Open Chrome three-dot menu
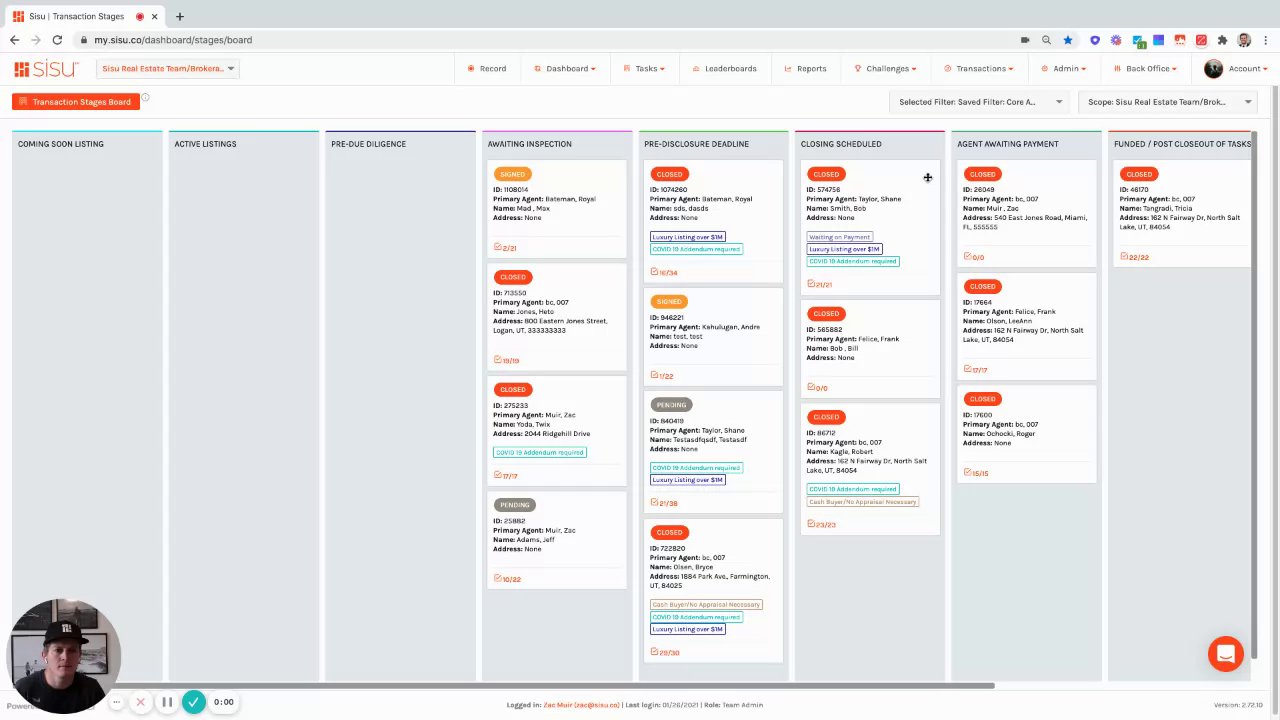The width and height of the screenshot is (1280, 720). (x=1265, y=40)
